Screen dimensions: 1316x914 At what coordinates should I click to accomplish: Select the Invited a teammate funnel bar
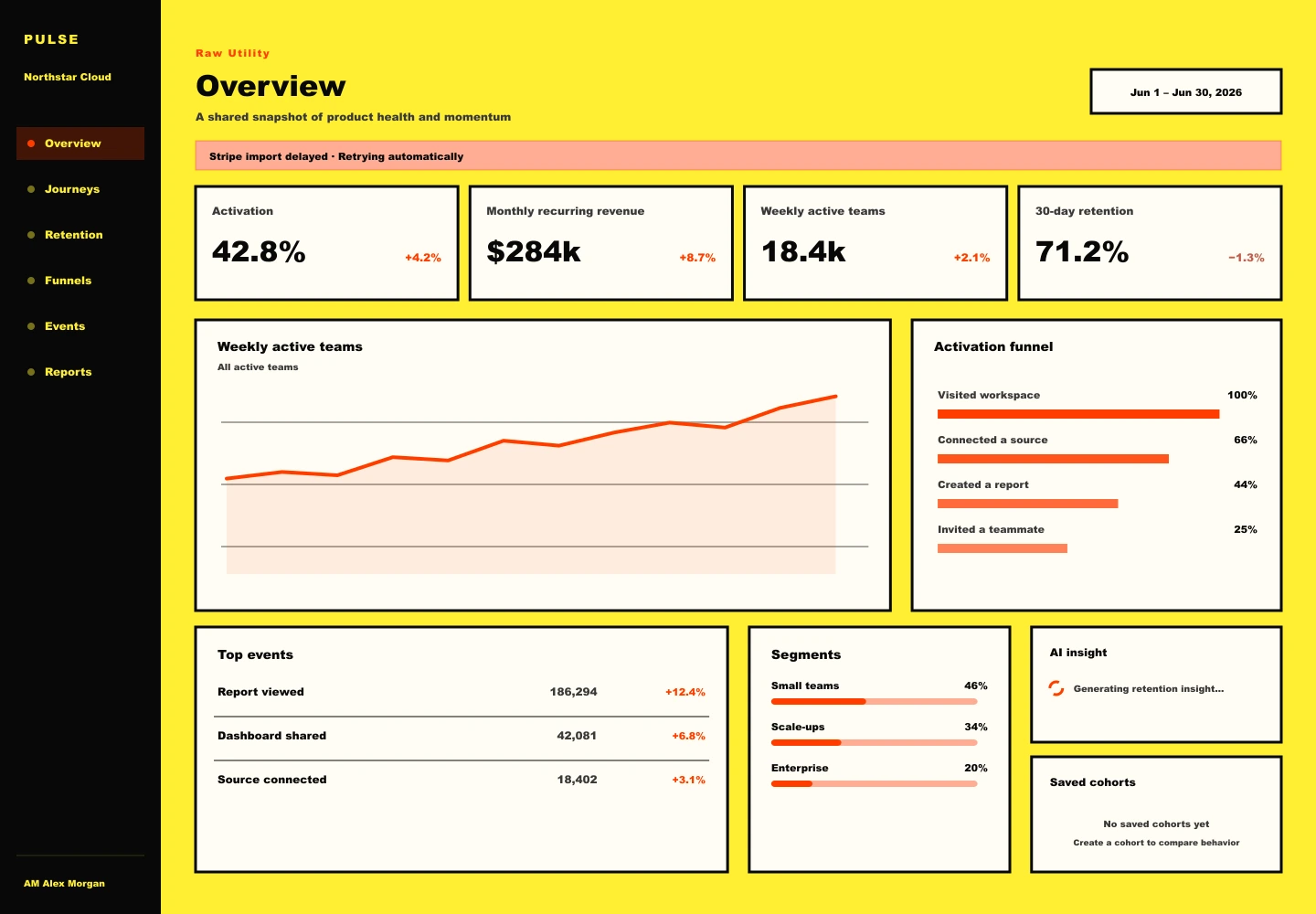1003,548
